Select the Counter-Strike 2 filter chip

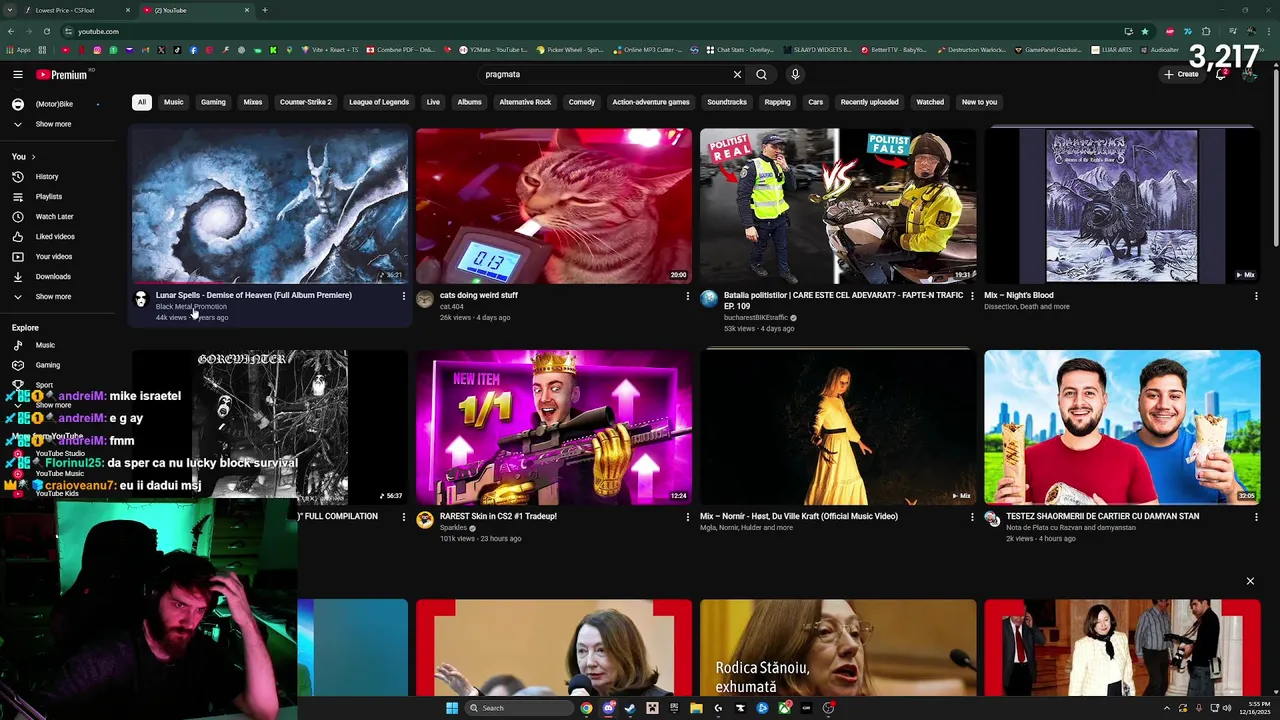pyautogui.click(x=305, y=102)
